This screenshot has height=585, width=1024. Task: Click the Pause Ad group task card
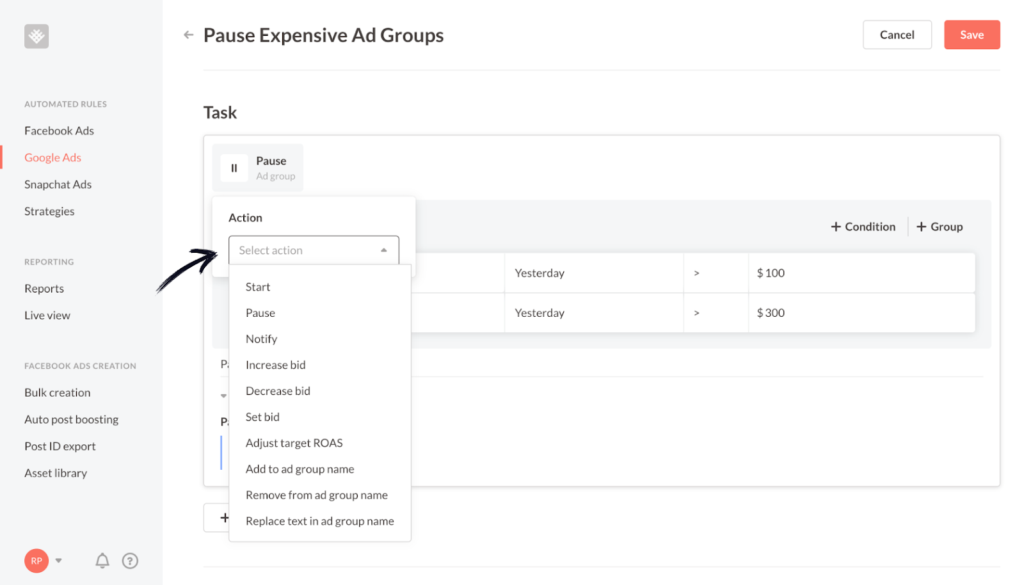(x=258, y=168)
